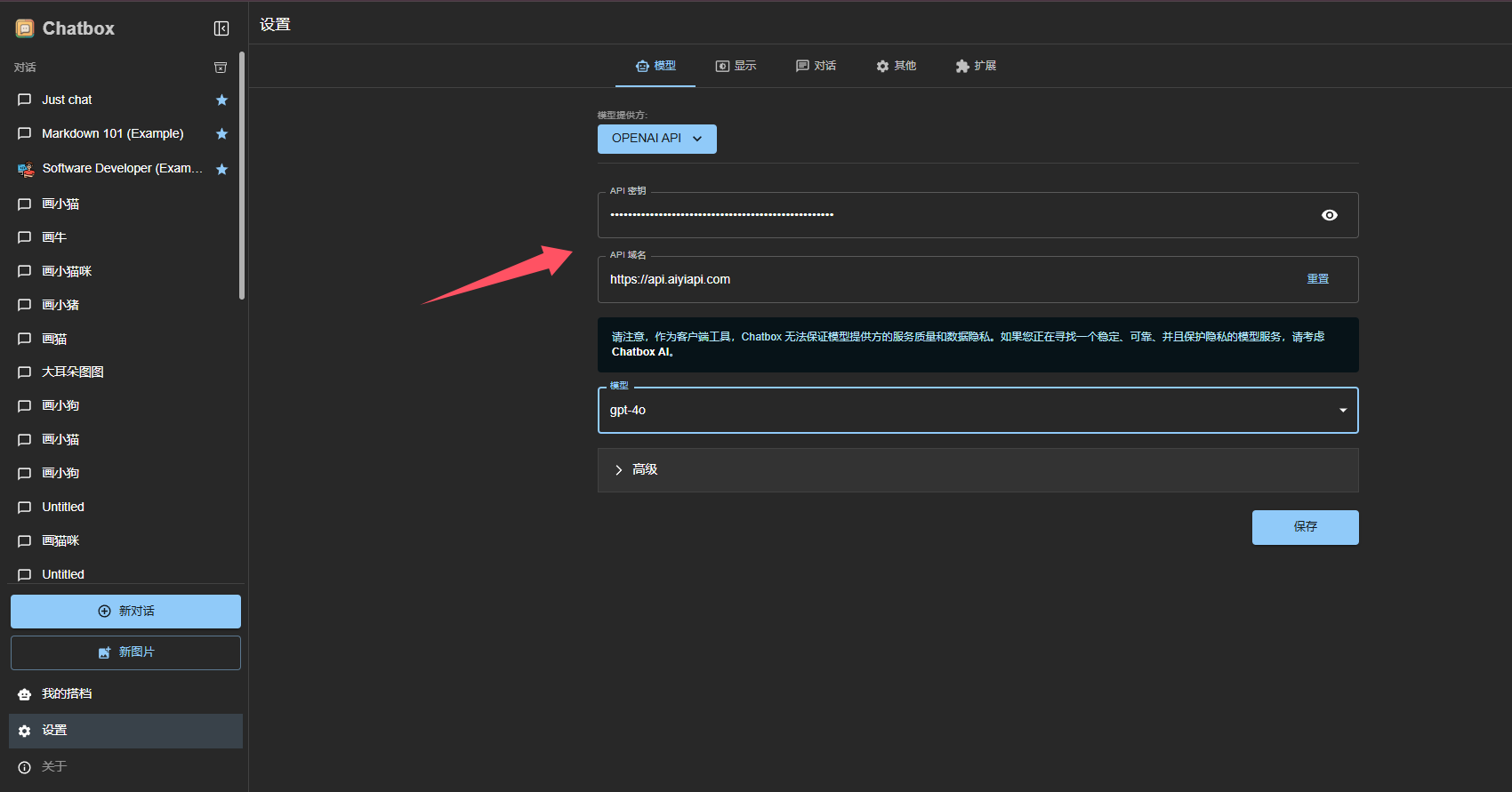Unstar the Markdown 101 (Example) conversation

click(222, 133)
